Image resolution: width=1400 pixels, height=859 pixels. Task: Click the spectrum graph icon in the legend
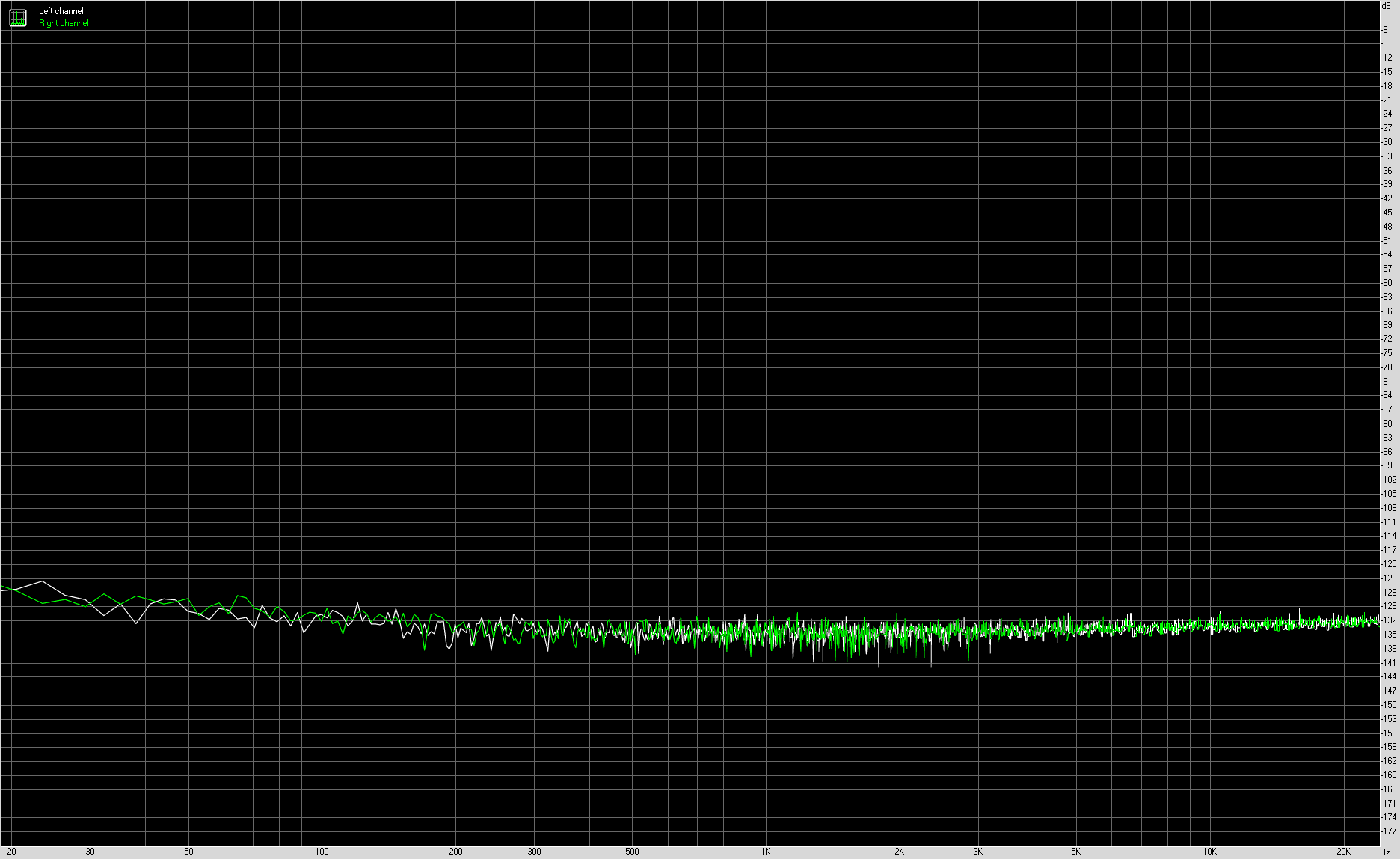click(x=18, y=17)
